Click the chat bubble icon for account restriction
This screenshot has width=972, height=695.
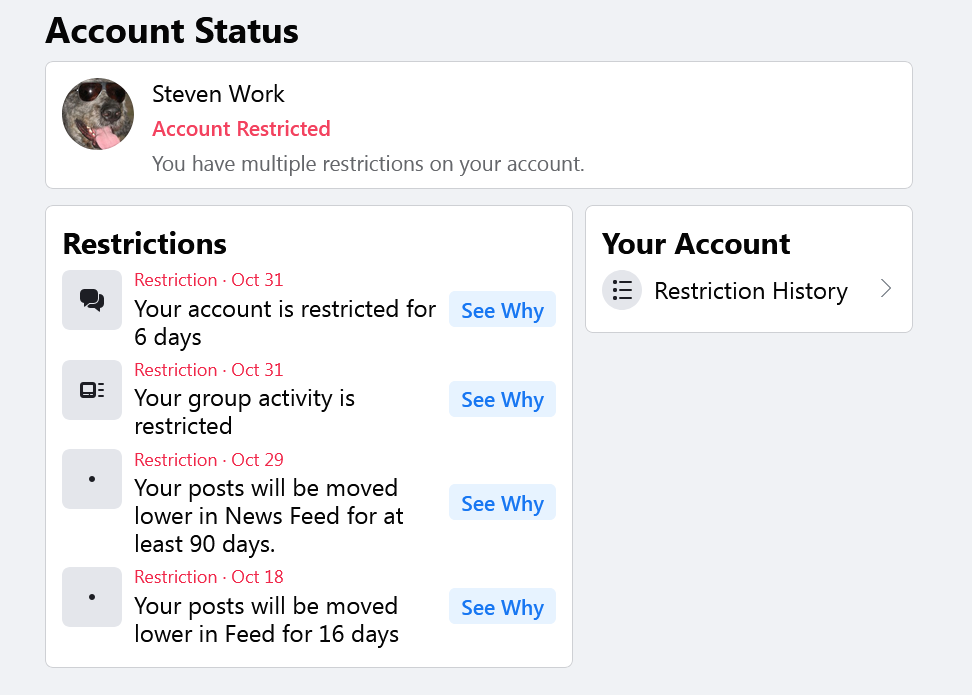point(92,299)
